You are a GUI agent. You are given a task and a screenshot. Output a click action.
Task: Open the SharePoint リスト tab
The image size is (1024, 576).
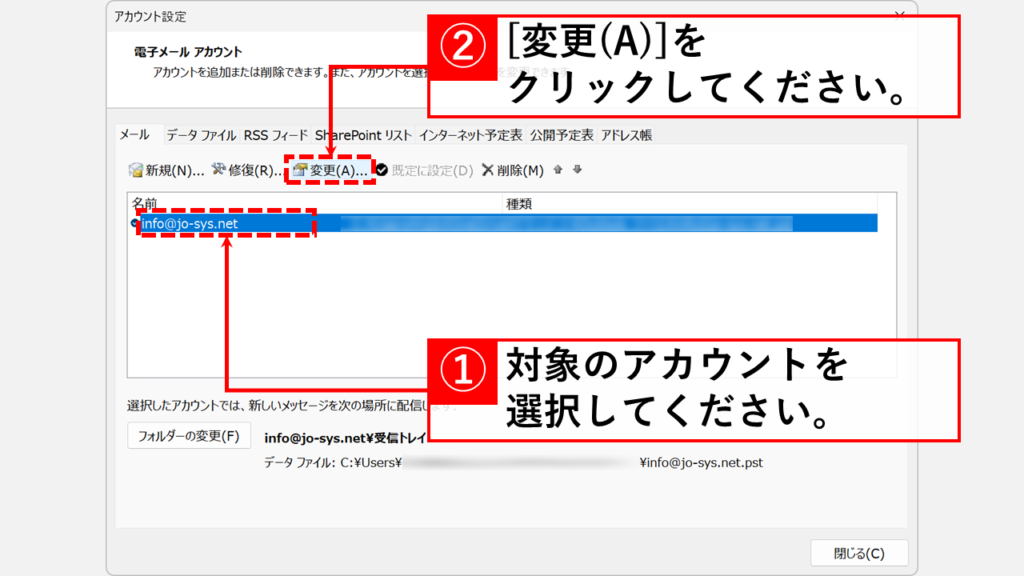[363, 135]
